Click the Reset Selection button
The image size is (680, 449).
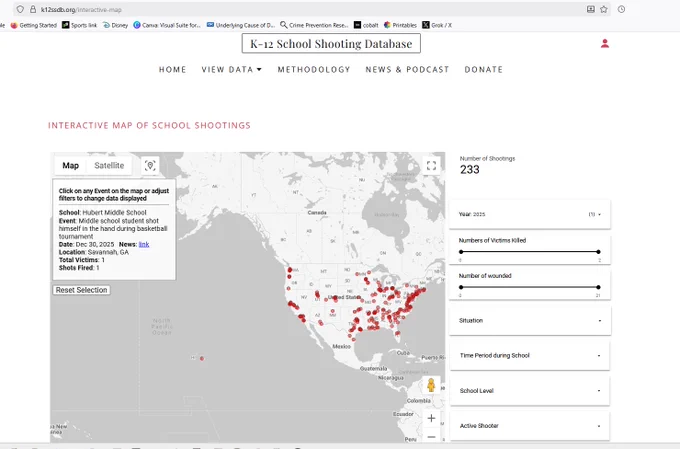coord(82,290)
